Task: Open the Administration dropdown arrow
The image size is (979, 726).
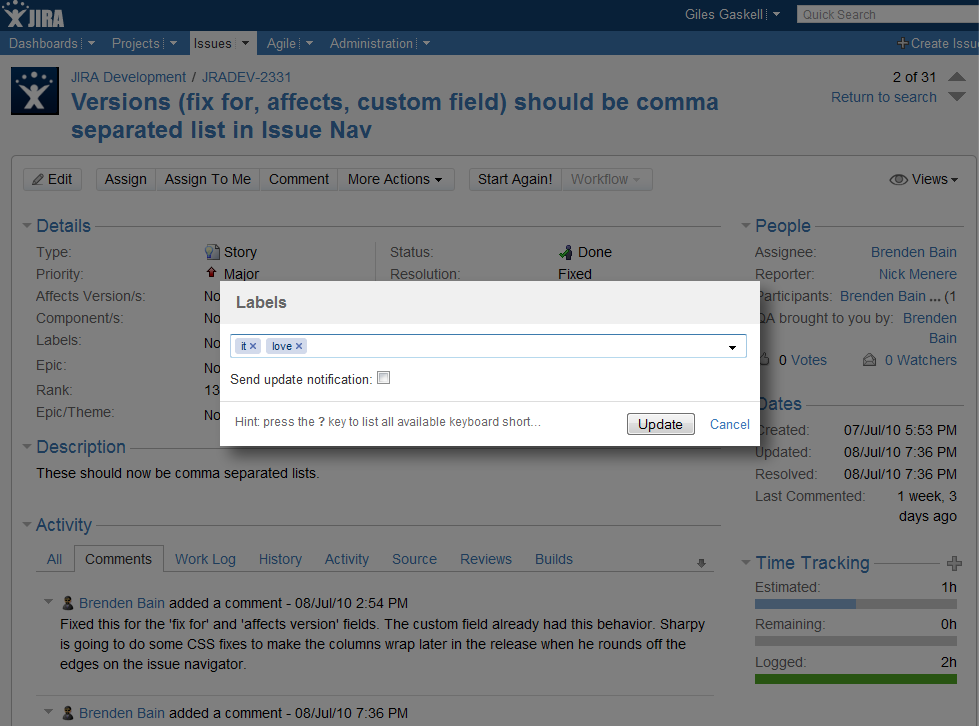Action: 426,43
